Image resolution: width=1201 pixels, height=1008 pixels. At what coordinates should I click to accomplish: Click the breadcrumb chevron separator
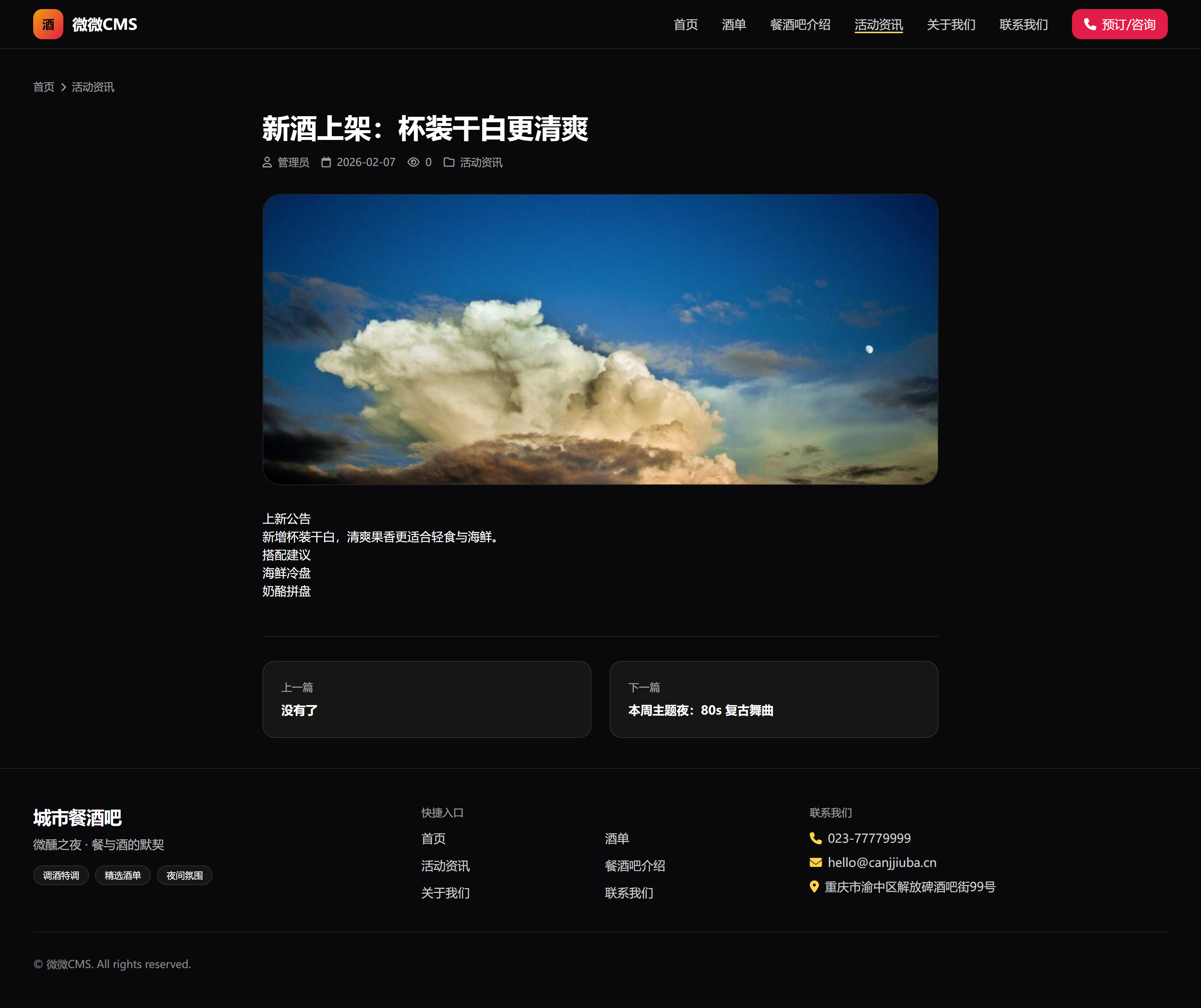coord(63,87)
